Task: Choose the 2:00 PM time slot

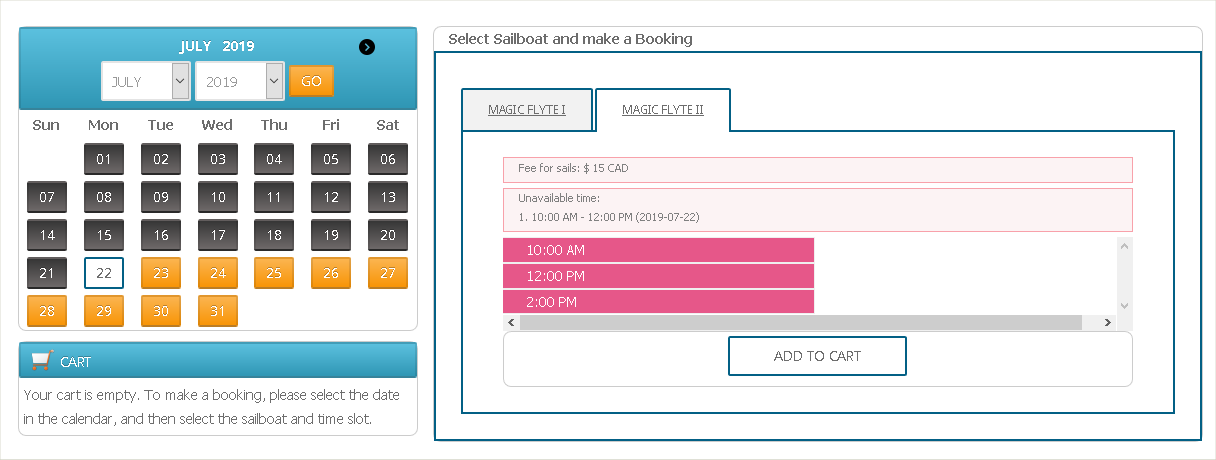Action: pyautogui.click(x=658, y=301)
